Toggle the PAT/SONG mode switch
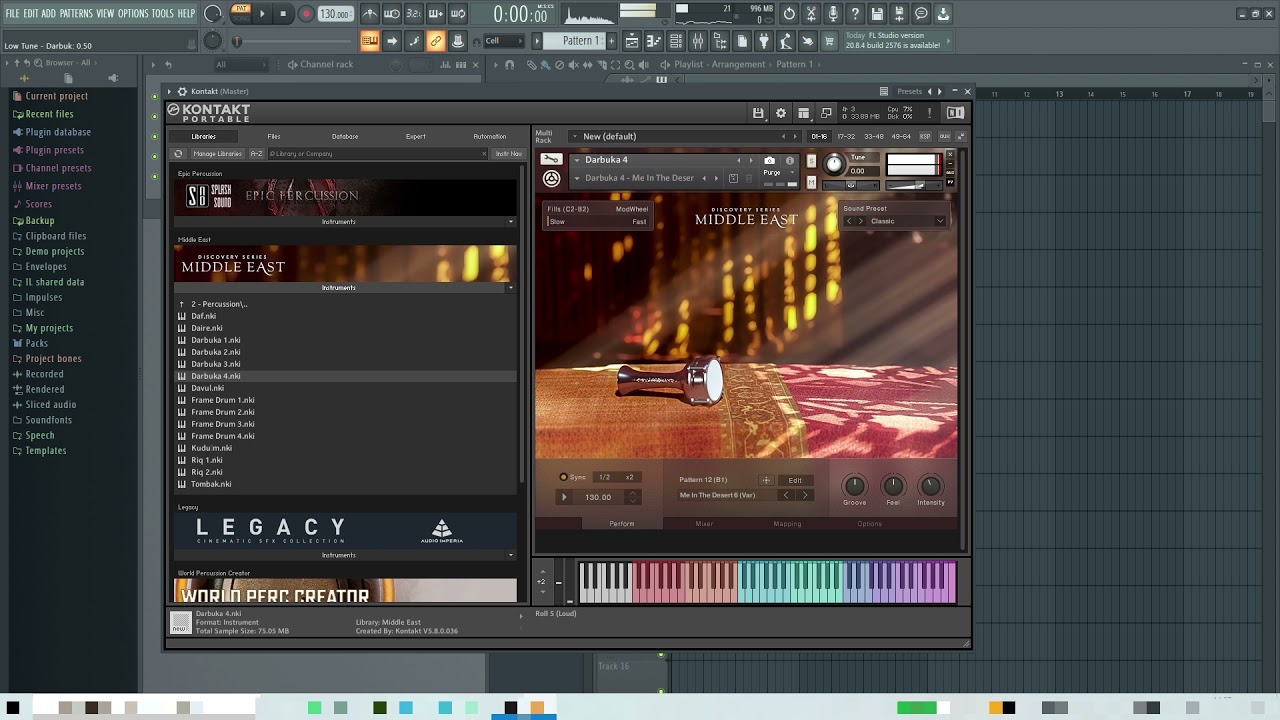 point(241,13)
